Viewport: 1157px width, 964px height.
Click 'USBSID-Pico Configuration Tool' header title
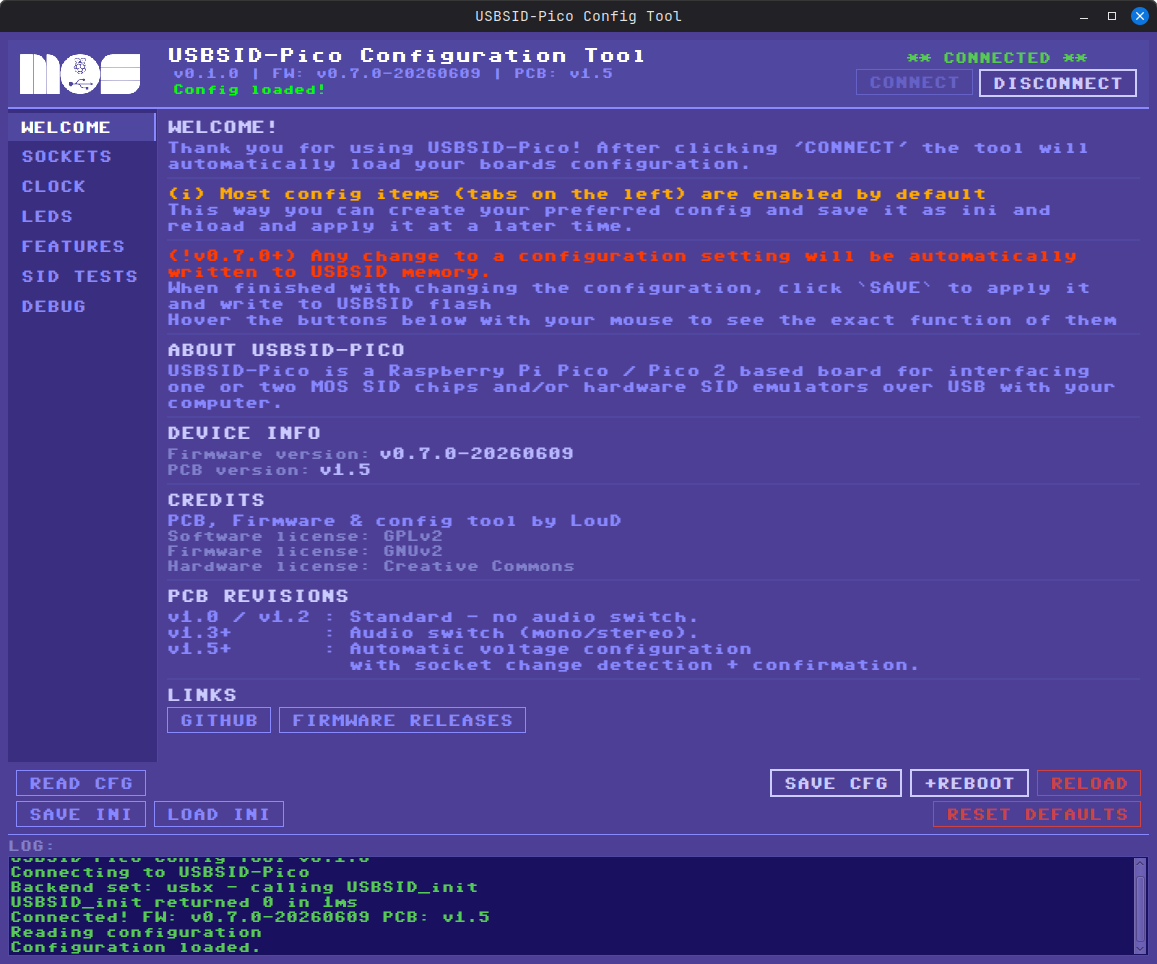click(406, 55)
